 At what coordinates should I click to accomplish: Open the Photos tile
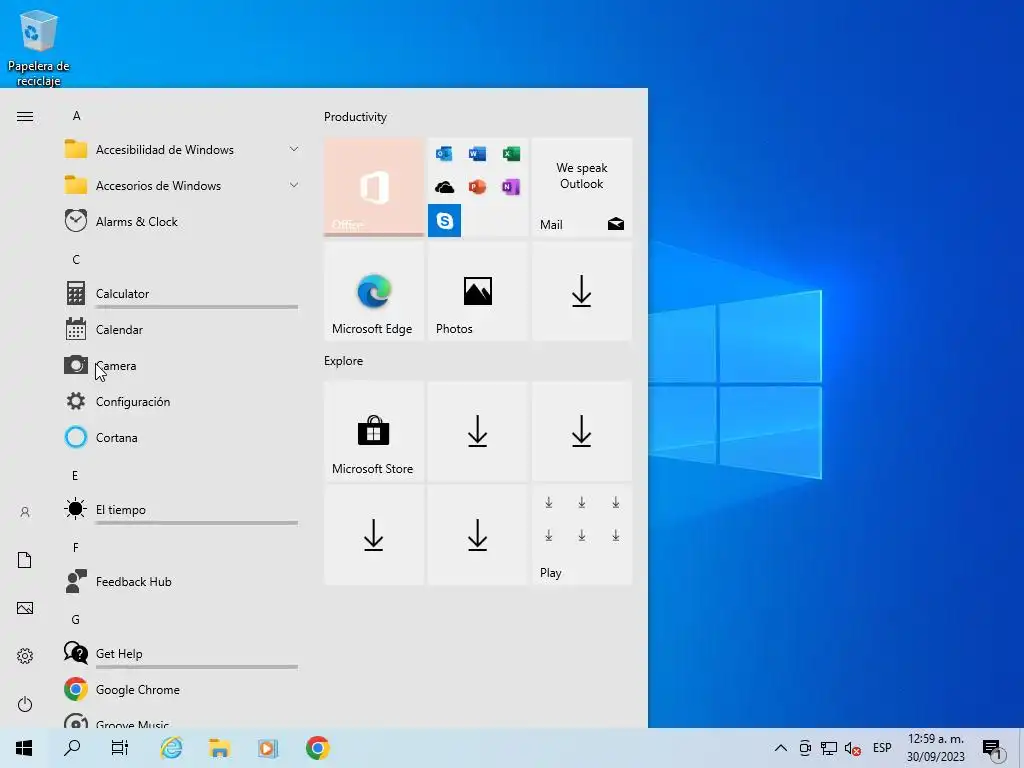tap(477, 291)
